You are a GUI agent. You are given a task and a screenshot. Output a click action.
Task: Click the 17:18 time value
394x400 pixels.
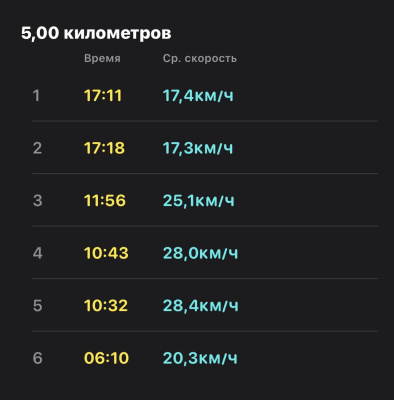(x=104, y=148)
